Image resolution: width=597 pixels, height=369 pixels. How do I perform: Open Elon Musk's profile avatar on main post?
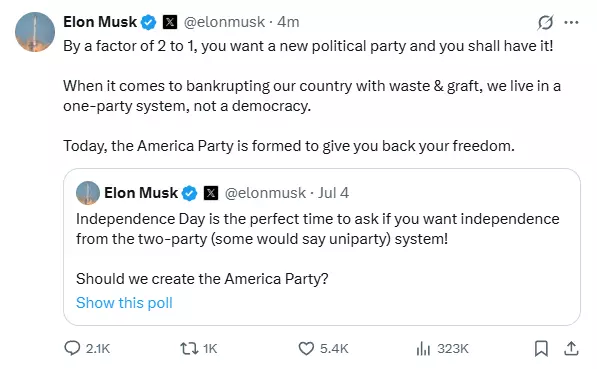point(35,32)
